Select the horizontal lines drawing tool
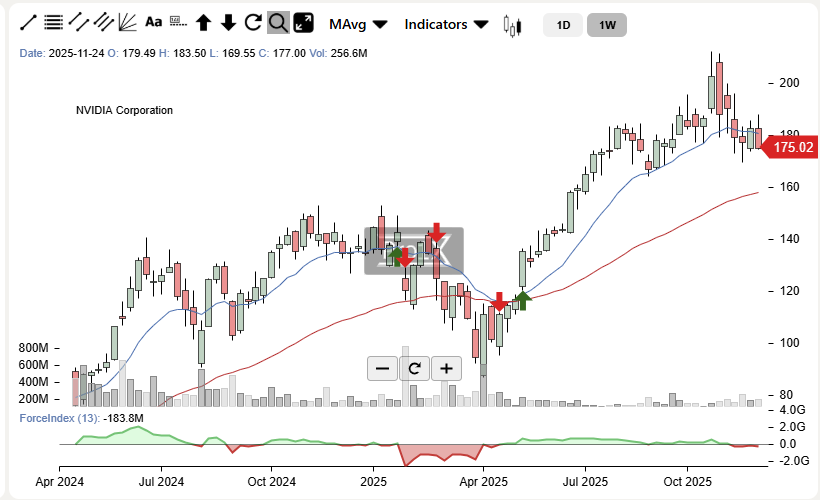Image resolution: width=820 pixels, height=500 pixels. pyautogui.click(x=54, y=22)
